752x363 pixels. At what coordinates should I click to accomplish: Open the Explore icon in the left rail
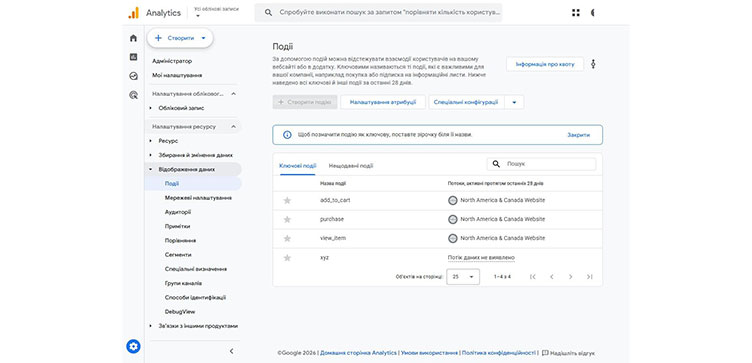(133, 76)
